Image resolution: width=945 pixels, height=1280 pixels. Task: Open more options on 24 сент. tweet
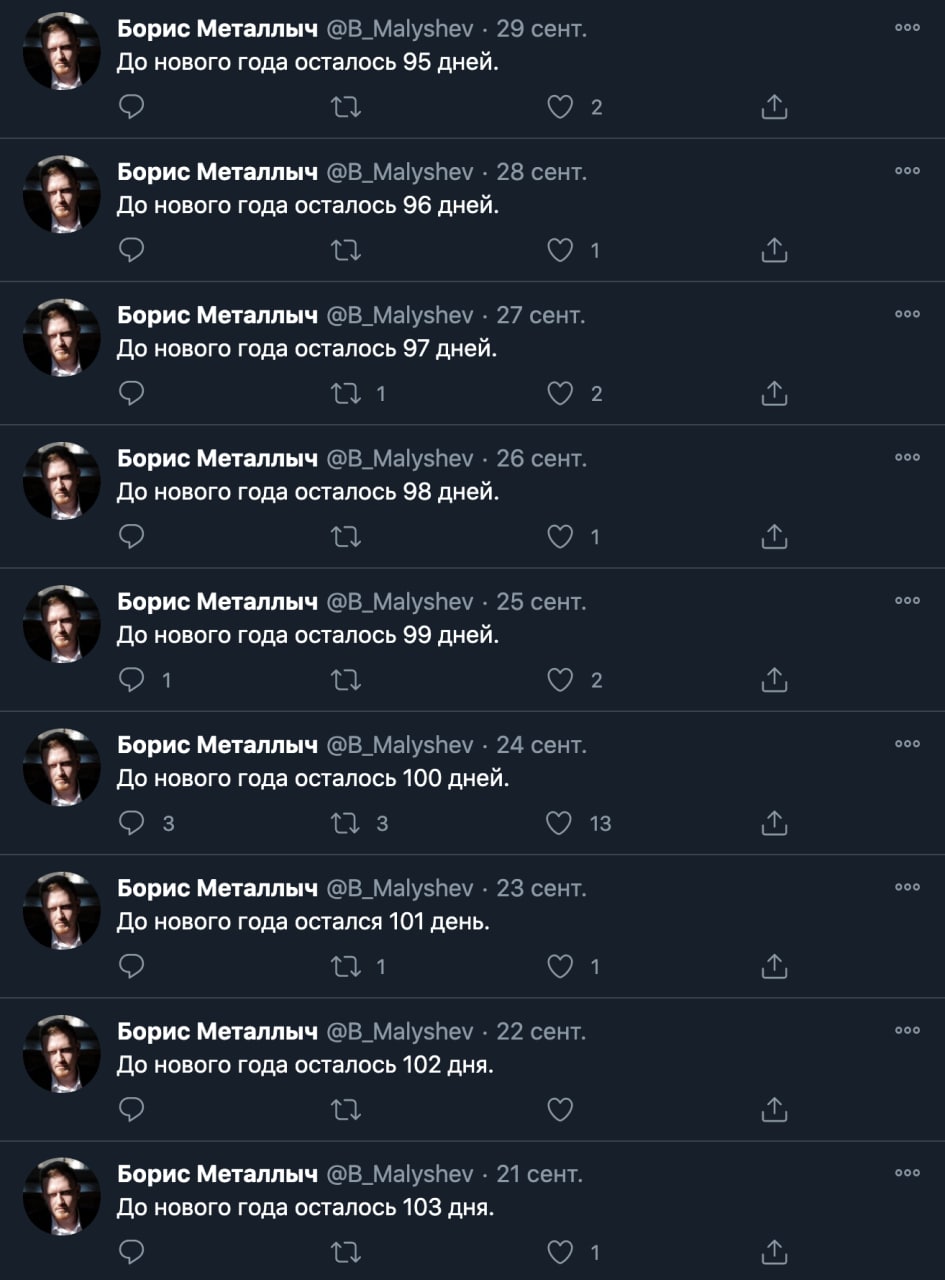[907, 744]
